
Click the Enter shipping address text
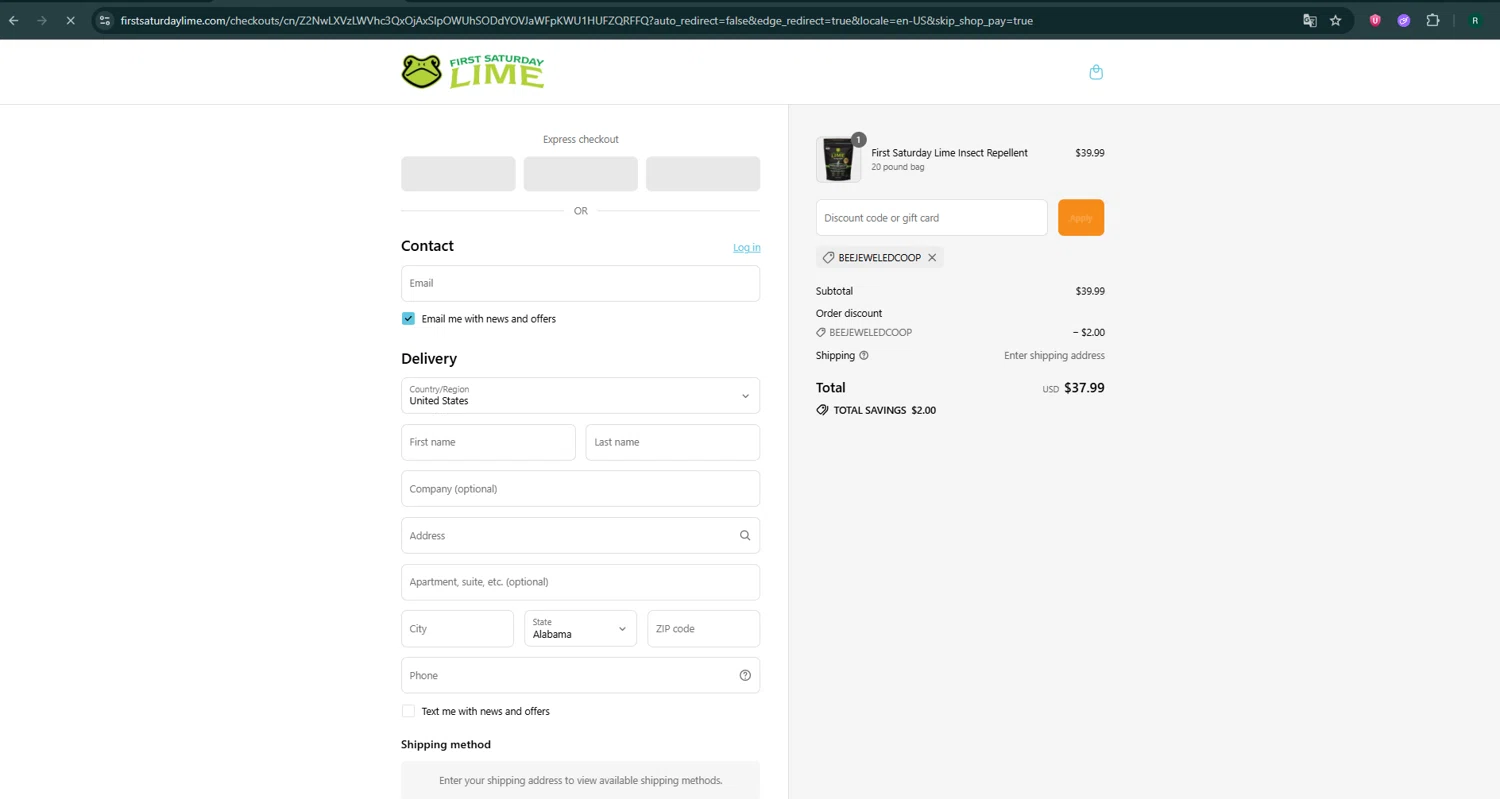click(1054, 356)
